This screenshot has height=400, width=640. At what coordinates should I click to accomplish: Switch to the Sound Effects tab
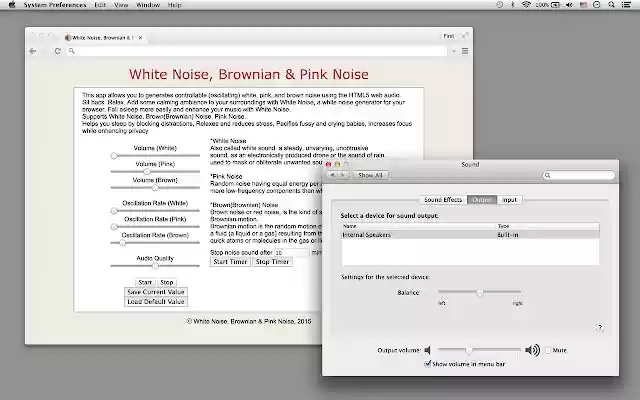[443, 200]
